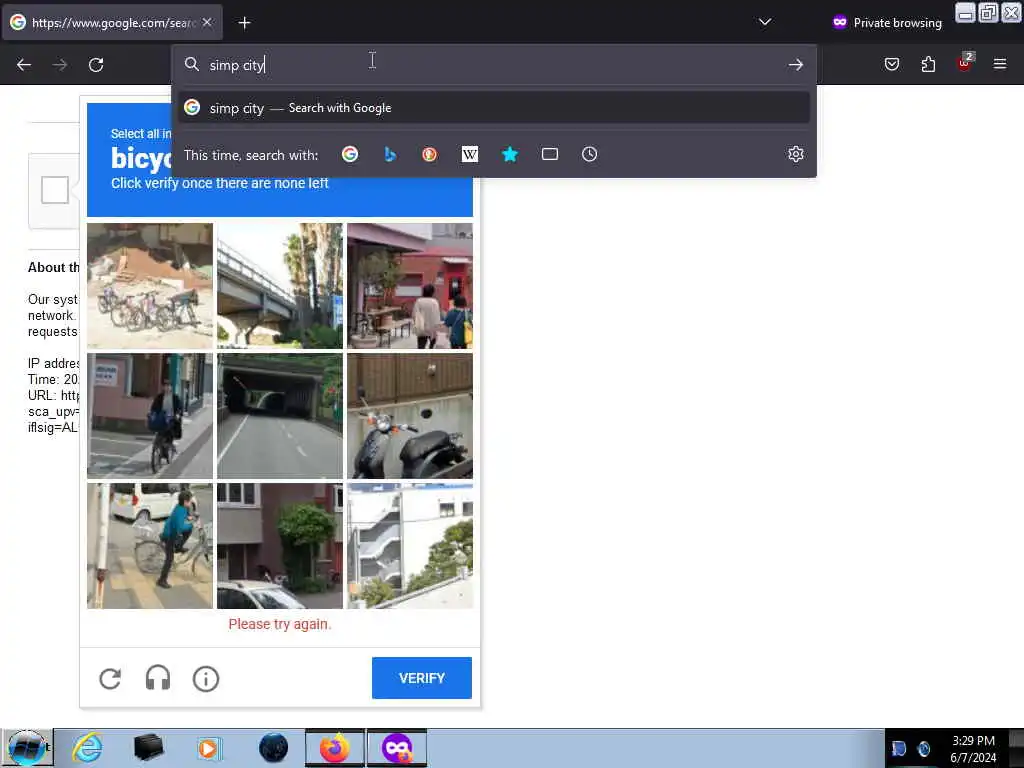This screenshot has width=1024, height=768.
Task: Choose 'simp city — Search with Google' suggestion
Action: click(x=494, y=108)
